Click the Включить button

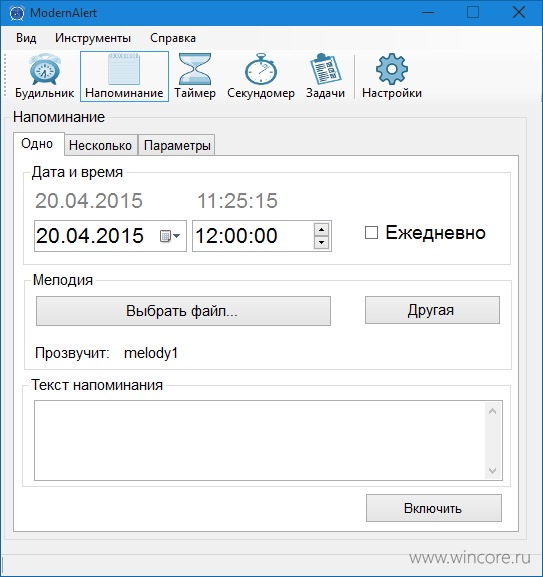[434, 508]
